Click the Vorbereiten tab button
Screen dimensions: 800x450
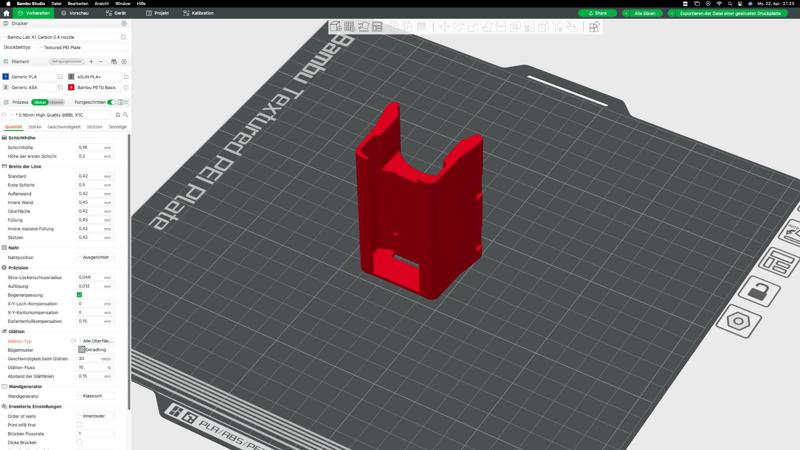click(34, 13)
